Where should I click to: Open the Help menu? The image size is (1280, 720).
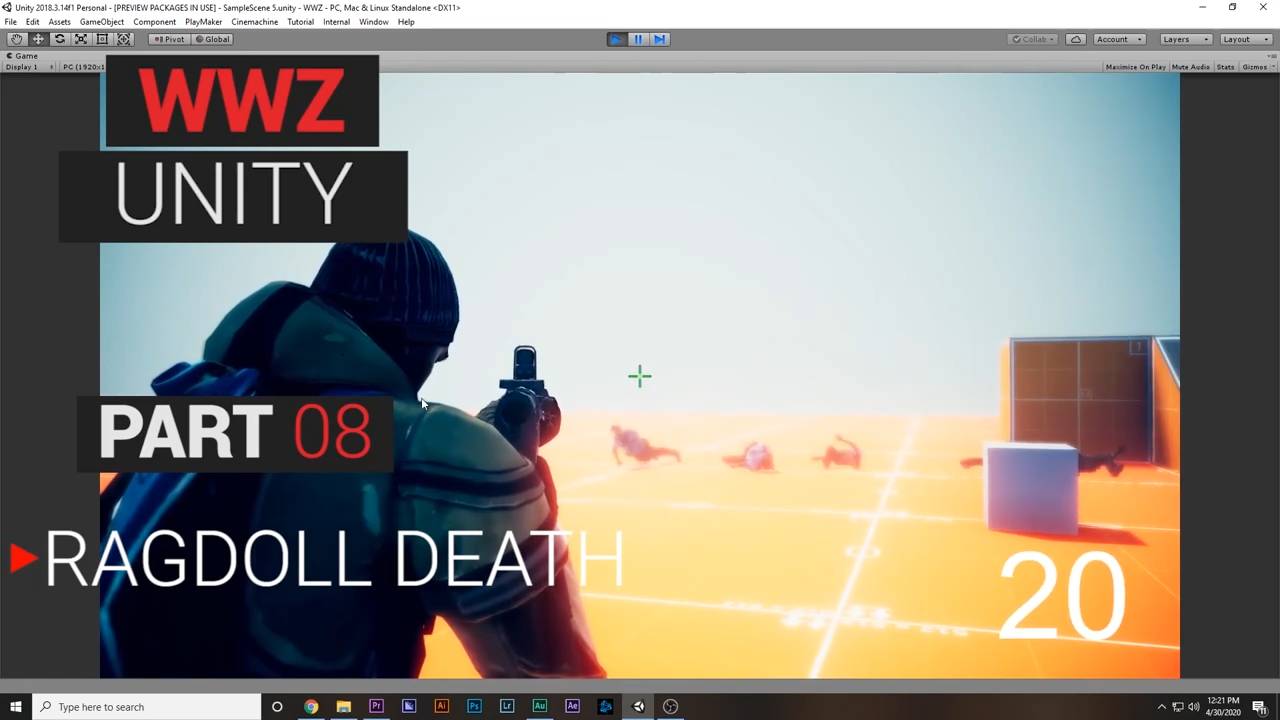(406, 22)
